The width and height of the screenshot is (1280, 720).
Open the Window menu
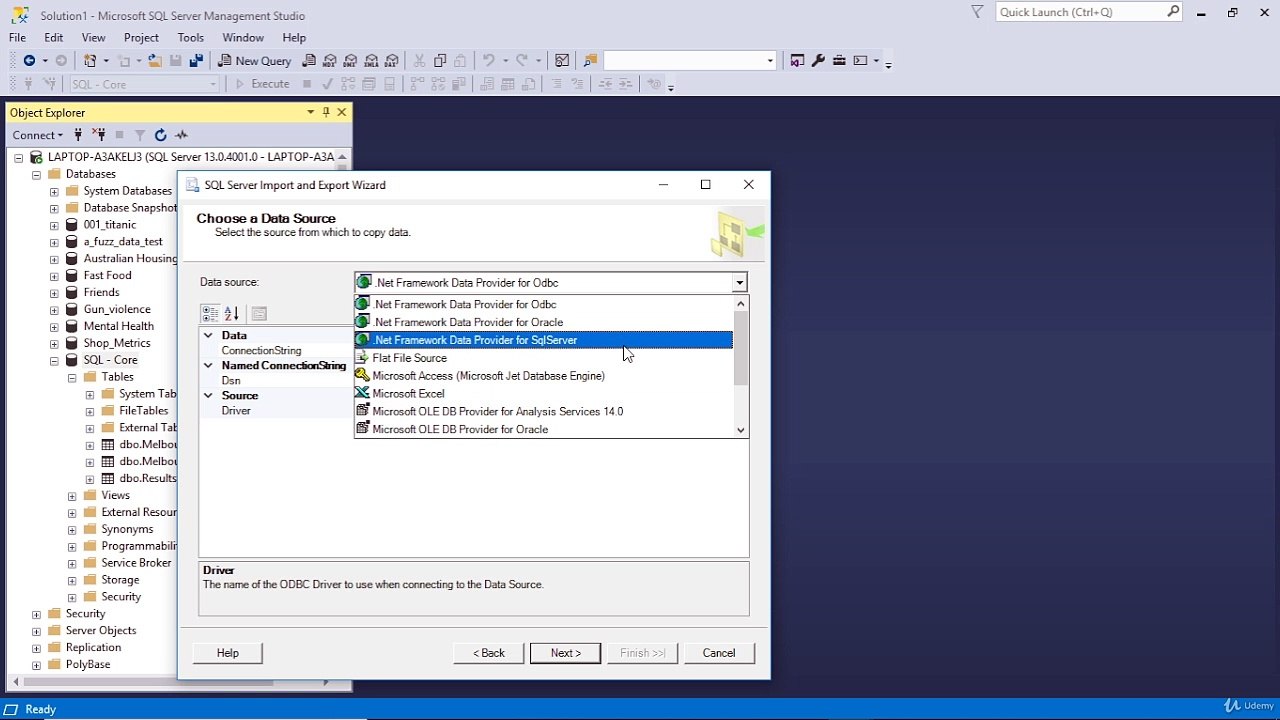coord(243,38)
